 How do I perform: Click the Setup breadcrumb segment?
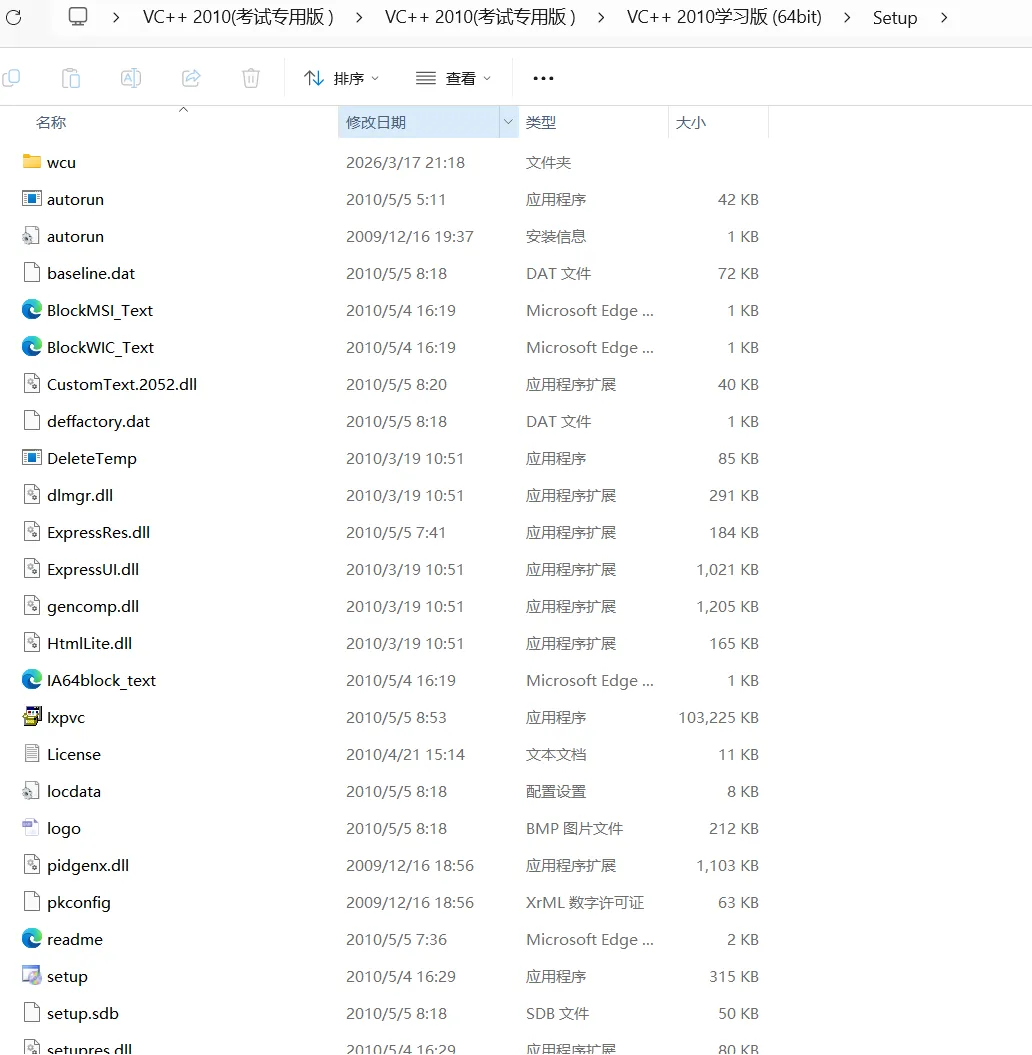point(895,17)
